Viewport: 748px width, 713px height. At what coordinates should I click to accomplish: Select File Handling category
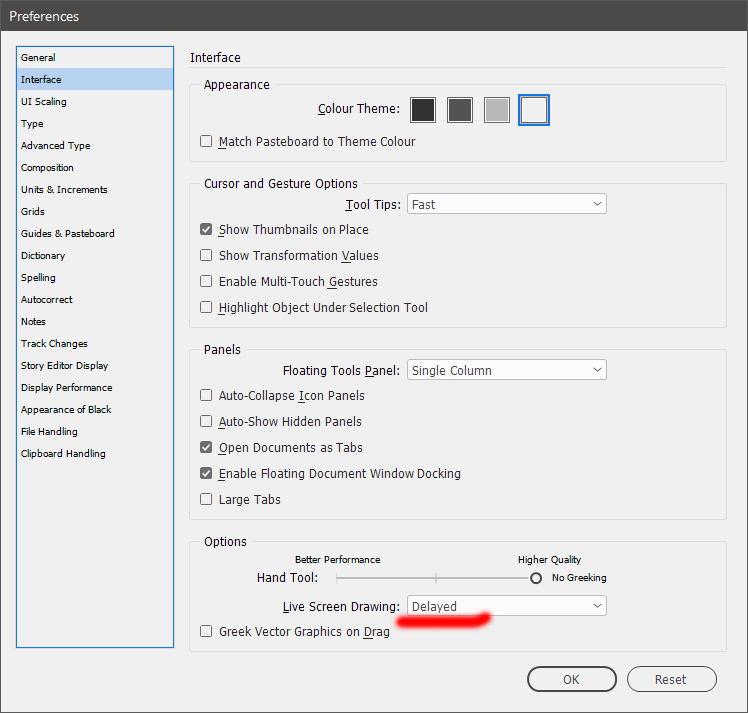pos(95,431)
